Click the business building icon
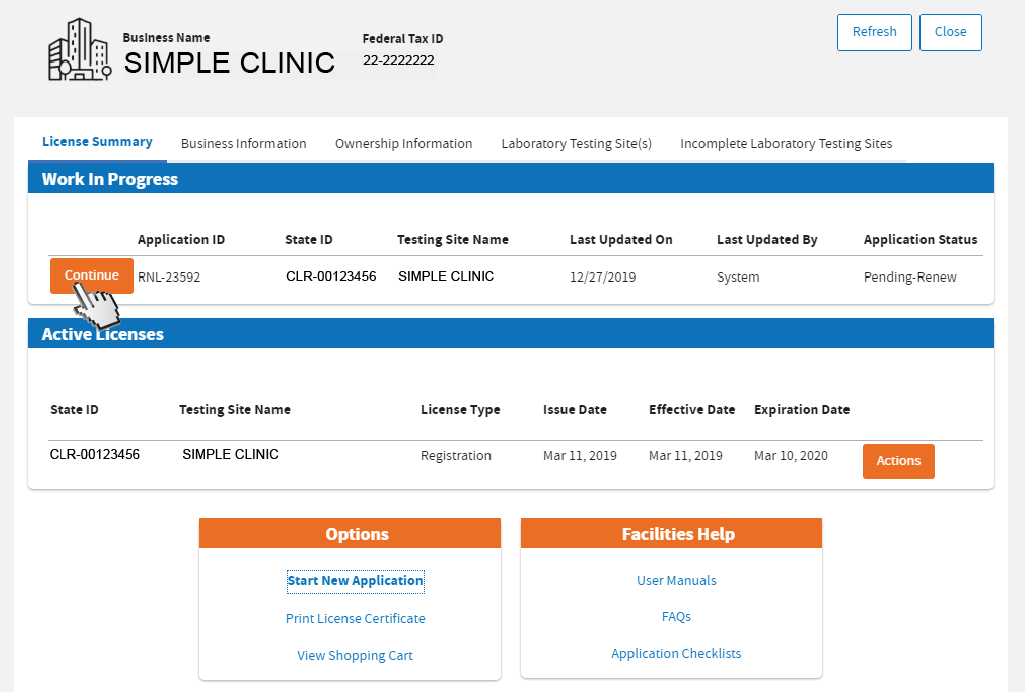 click(79, 50)
